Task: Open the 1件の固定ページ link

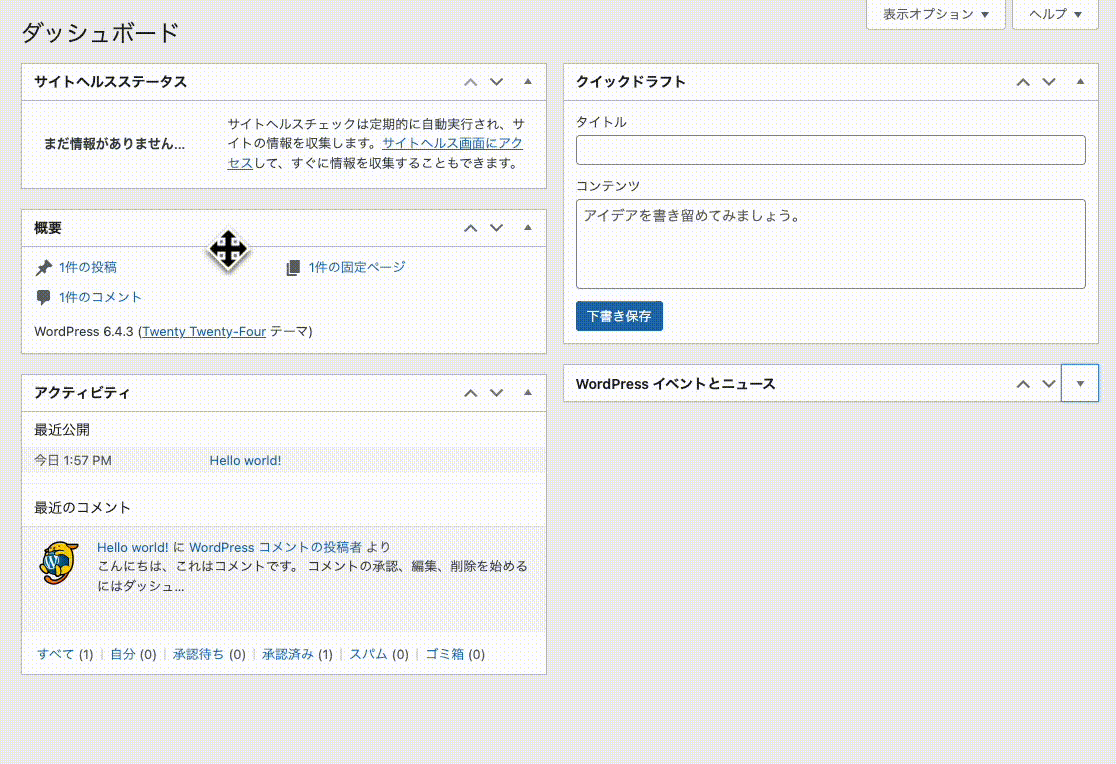Action: pos(357,267)
